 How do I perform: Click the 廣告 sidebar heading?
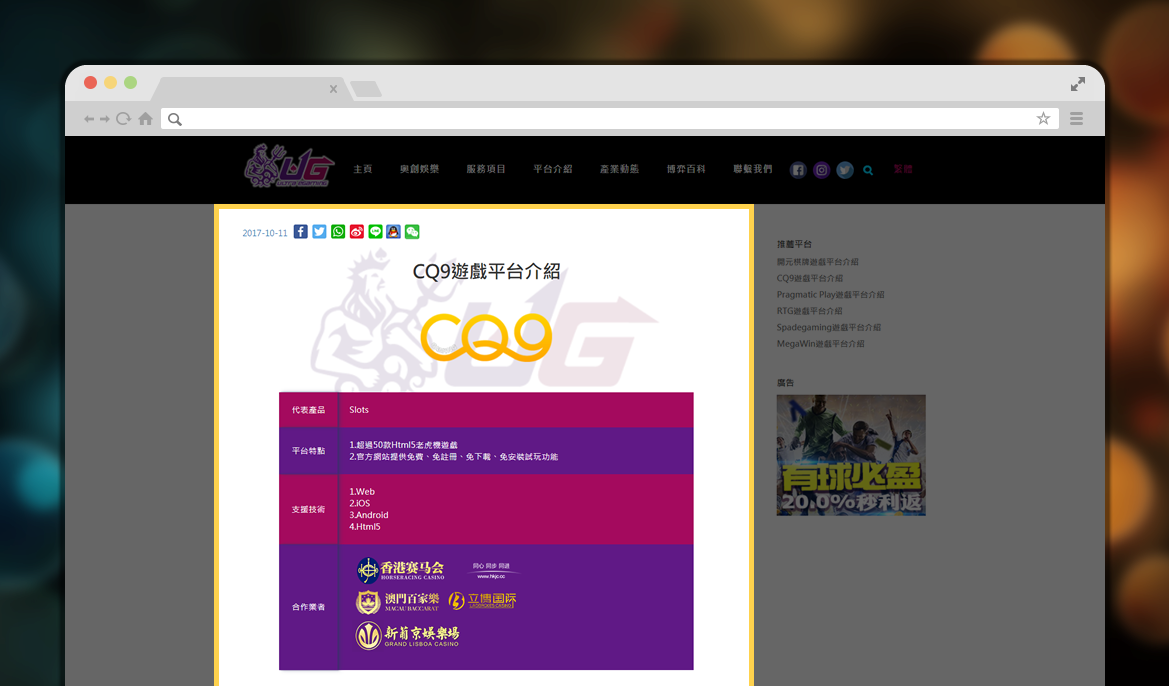785,383
